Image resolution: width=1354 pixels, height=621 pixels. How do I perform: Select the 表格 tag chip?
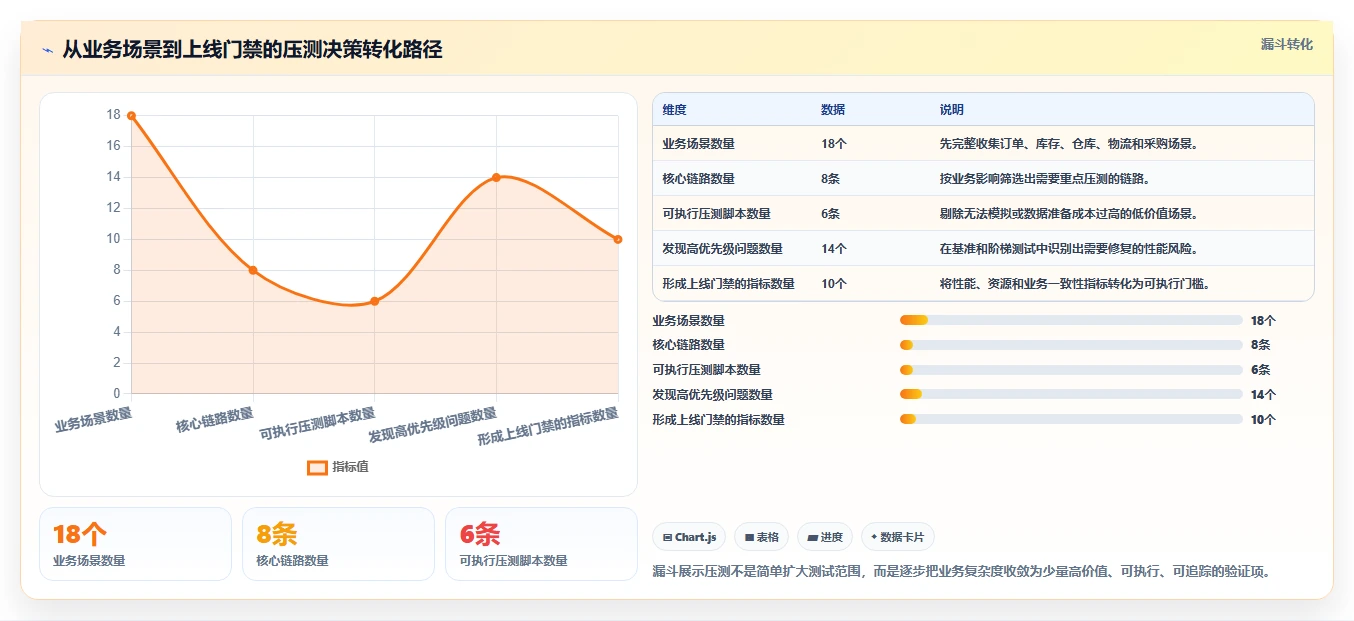(x=761, y=537)
